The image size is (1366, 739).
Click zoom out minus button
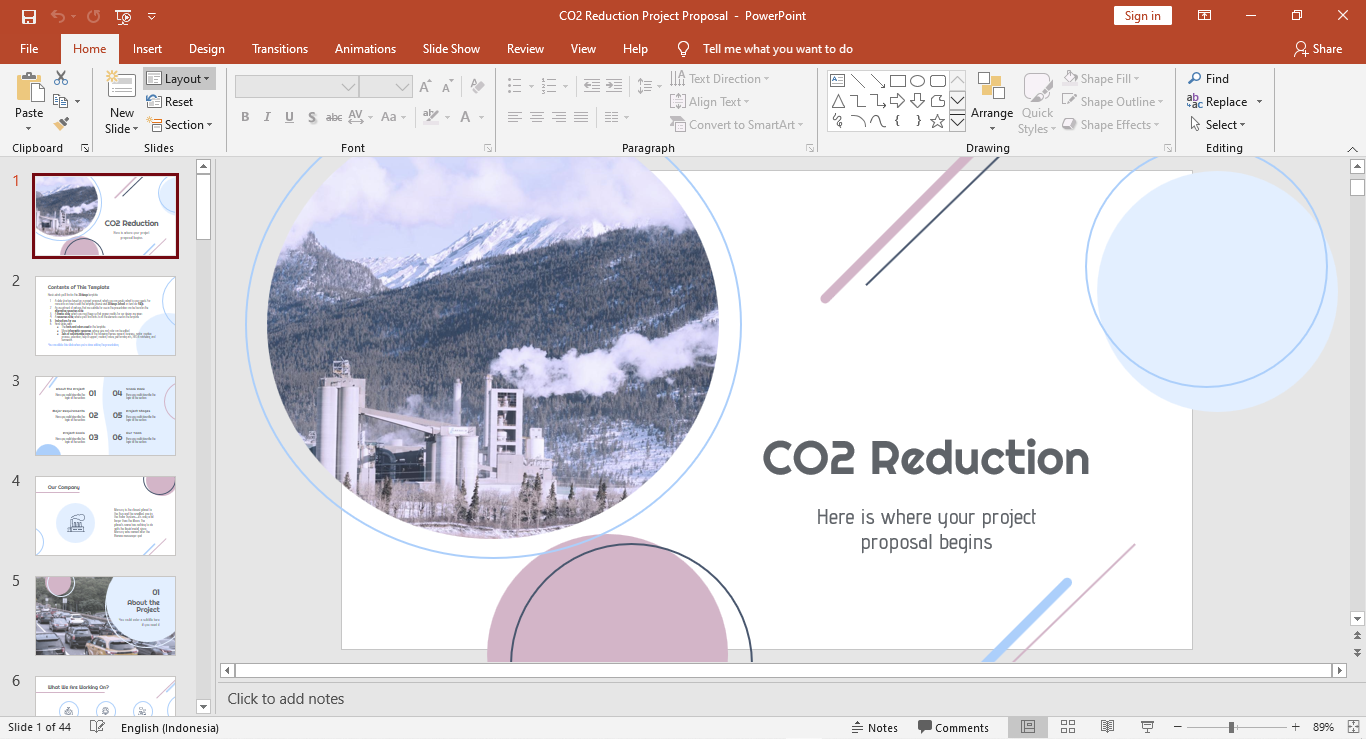[x=1177, y=727]
